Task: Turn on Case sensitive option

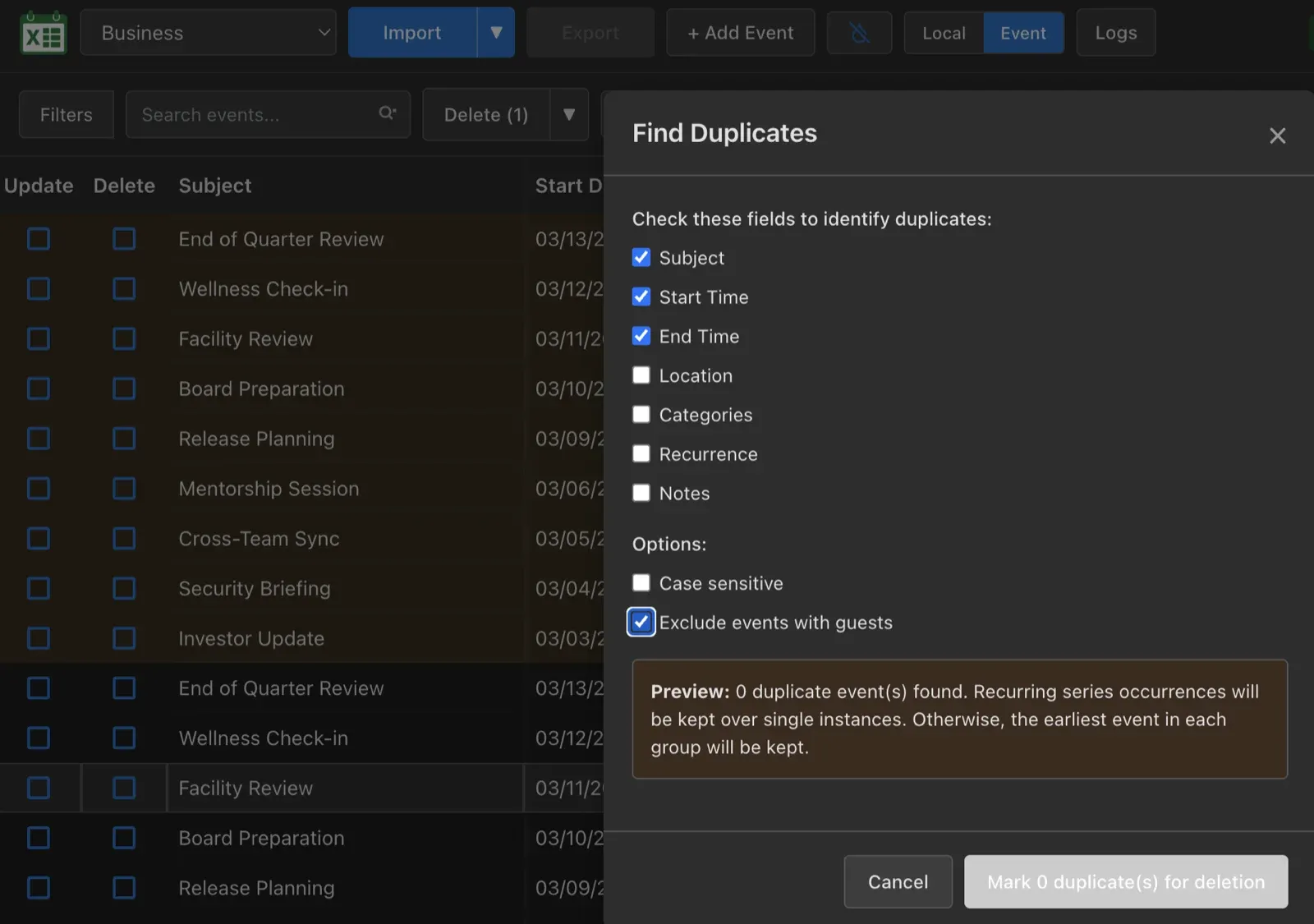Action: (641, 583)
